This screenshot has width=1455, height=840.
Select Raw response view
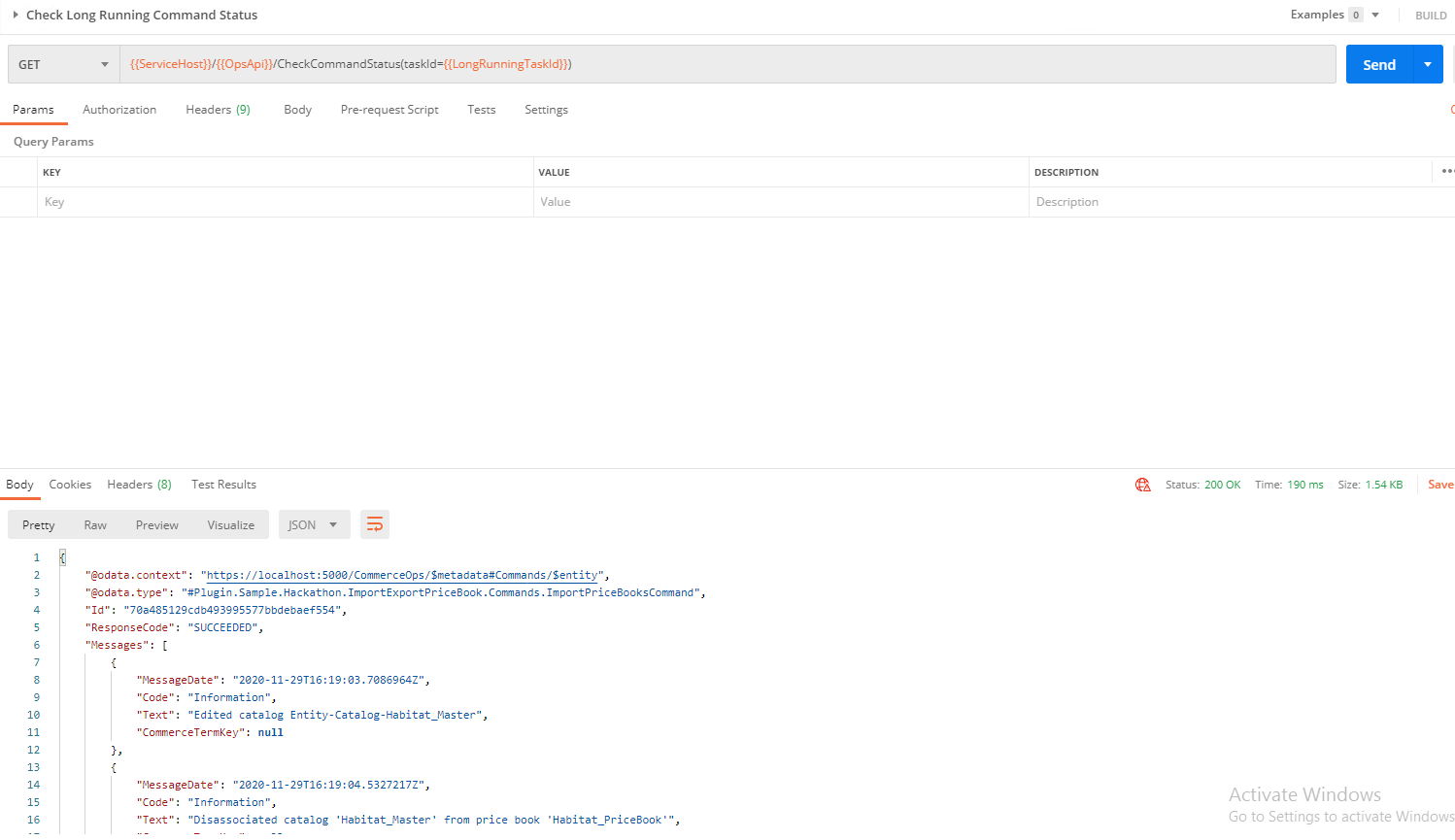click(95, 524)
